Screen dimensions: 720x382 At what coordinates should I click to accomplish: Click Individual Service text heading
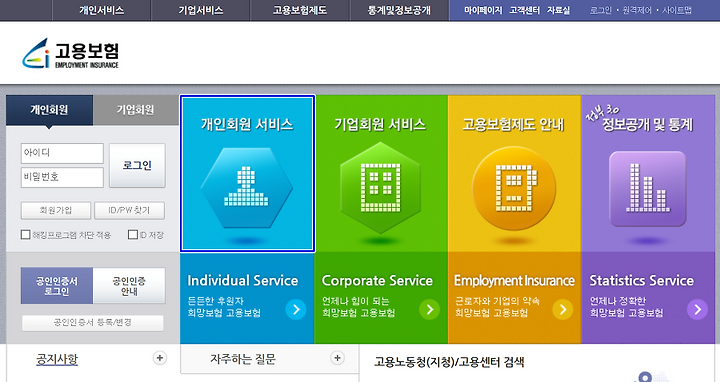point(242,281)
